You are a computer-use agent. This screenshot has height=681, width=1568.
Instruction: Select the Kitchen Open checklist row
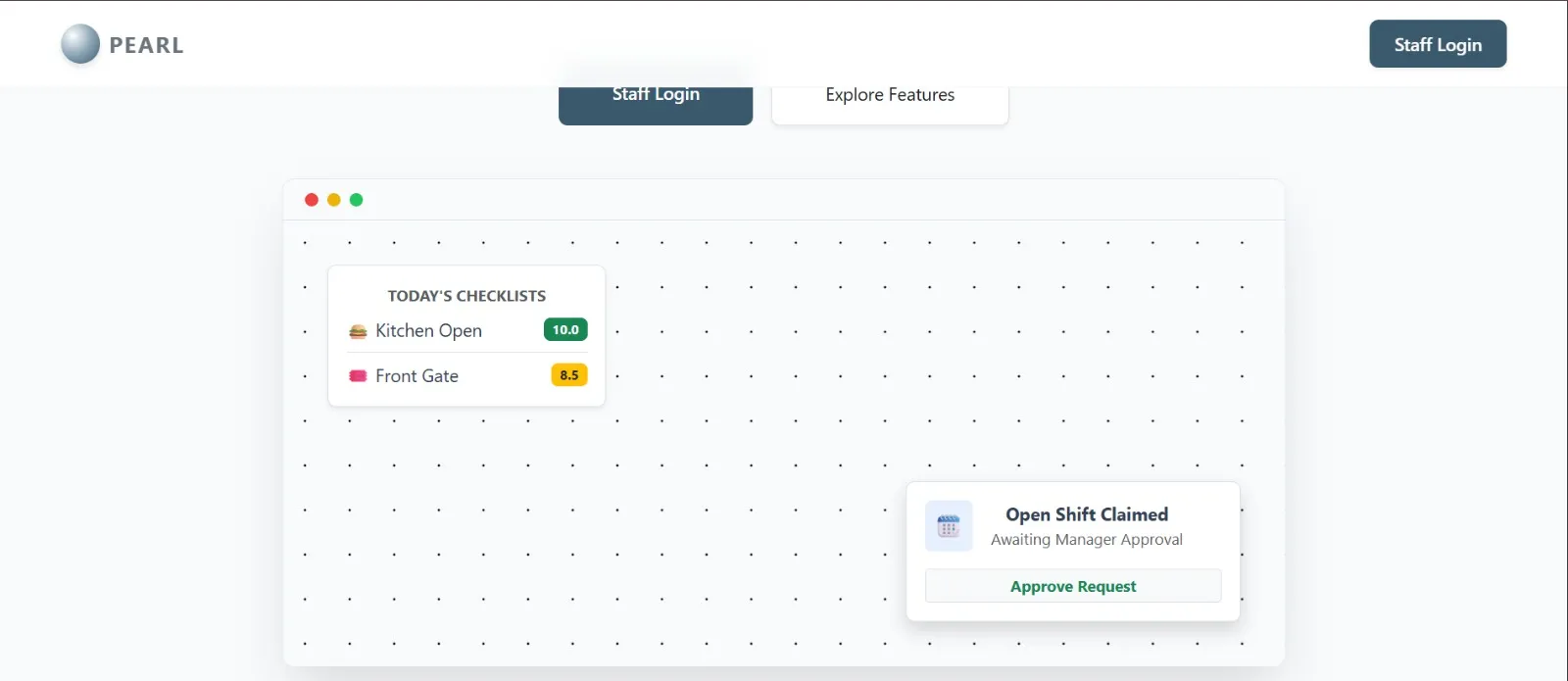click(467, 330)
